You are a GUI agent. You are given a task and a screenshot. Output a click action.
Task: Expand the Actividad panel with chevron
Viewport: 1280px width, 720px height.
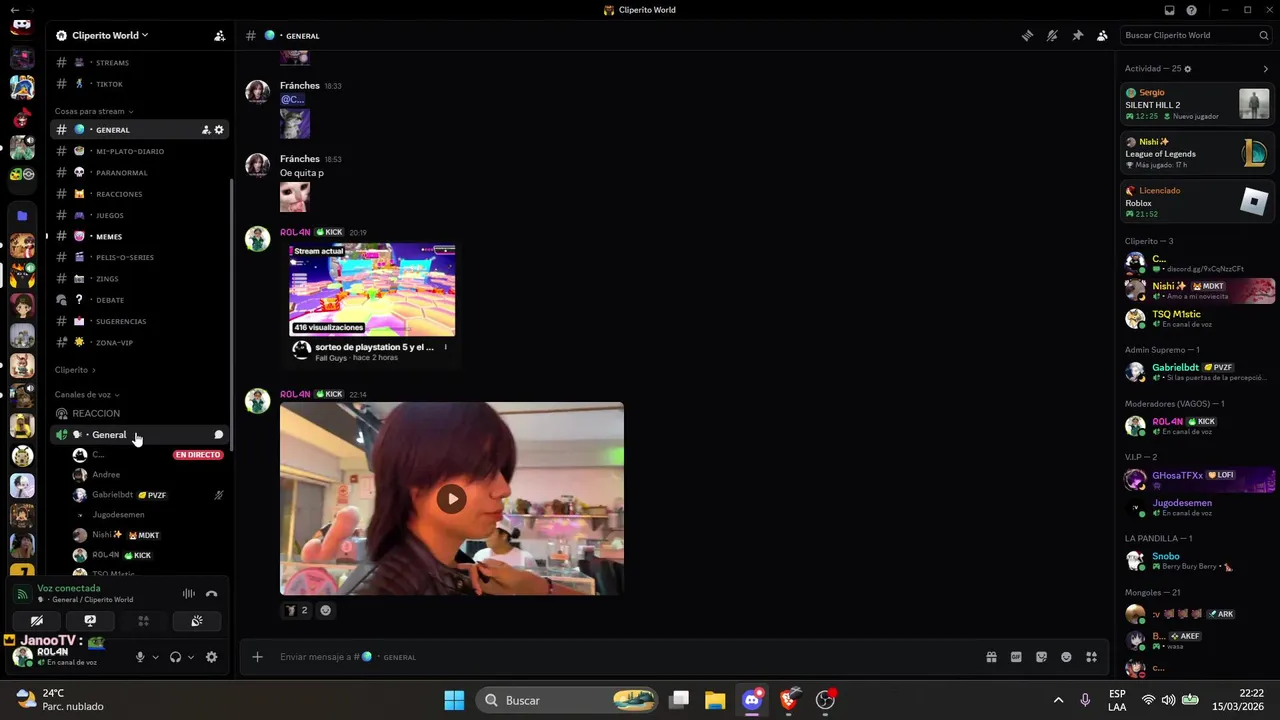click(x=1265, y=69)
